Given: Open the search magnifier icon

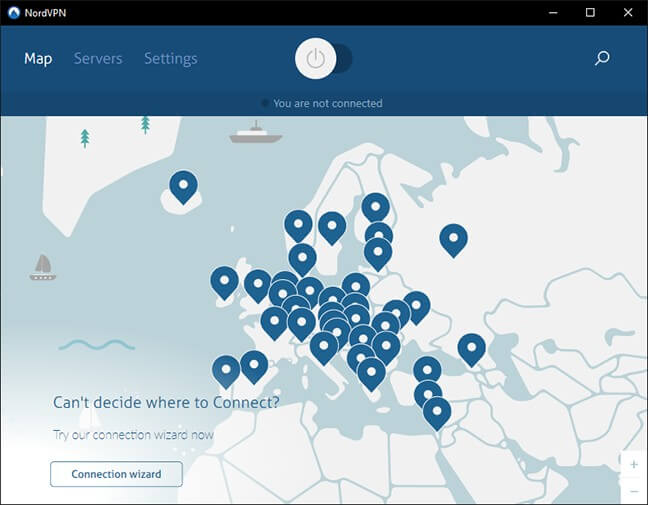Looking at the screenshot, I should 602,58.
